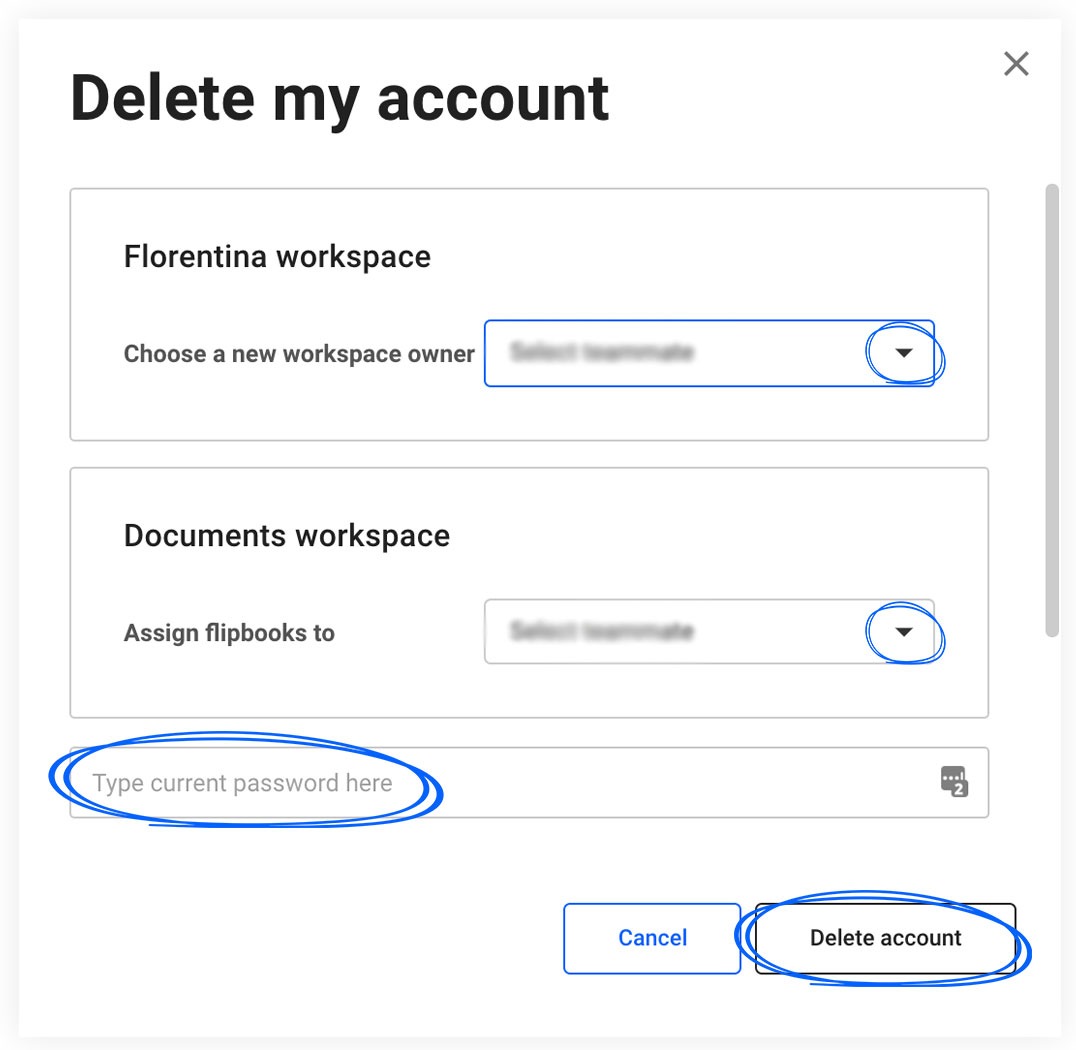This screenshot has height=1050, width=1076.
Task: Open the Select teammate dropdown for Florentina workspace
Action: click(710, 353)
